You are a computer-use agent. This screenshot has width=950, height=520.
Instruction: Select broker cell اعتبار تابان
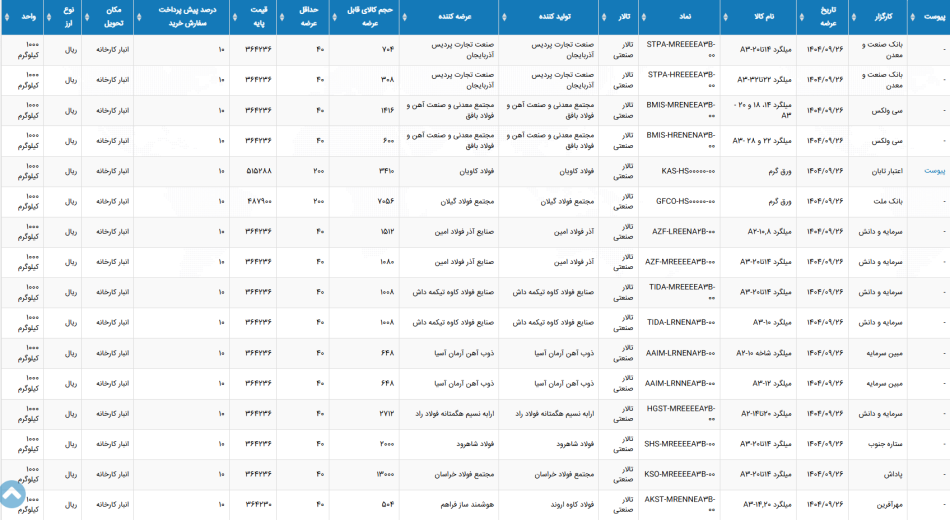(879, 172)
